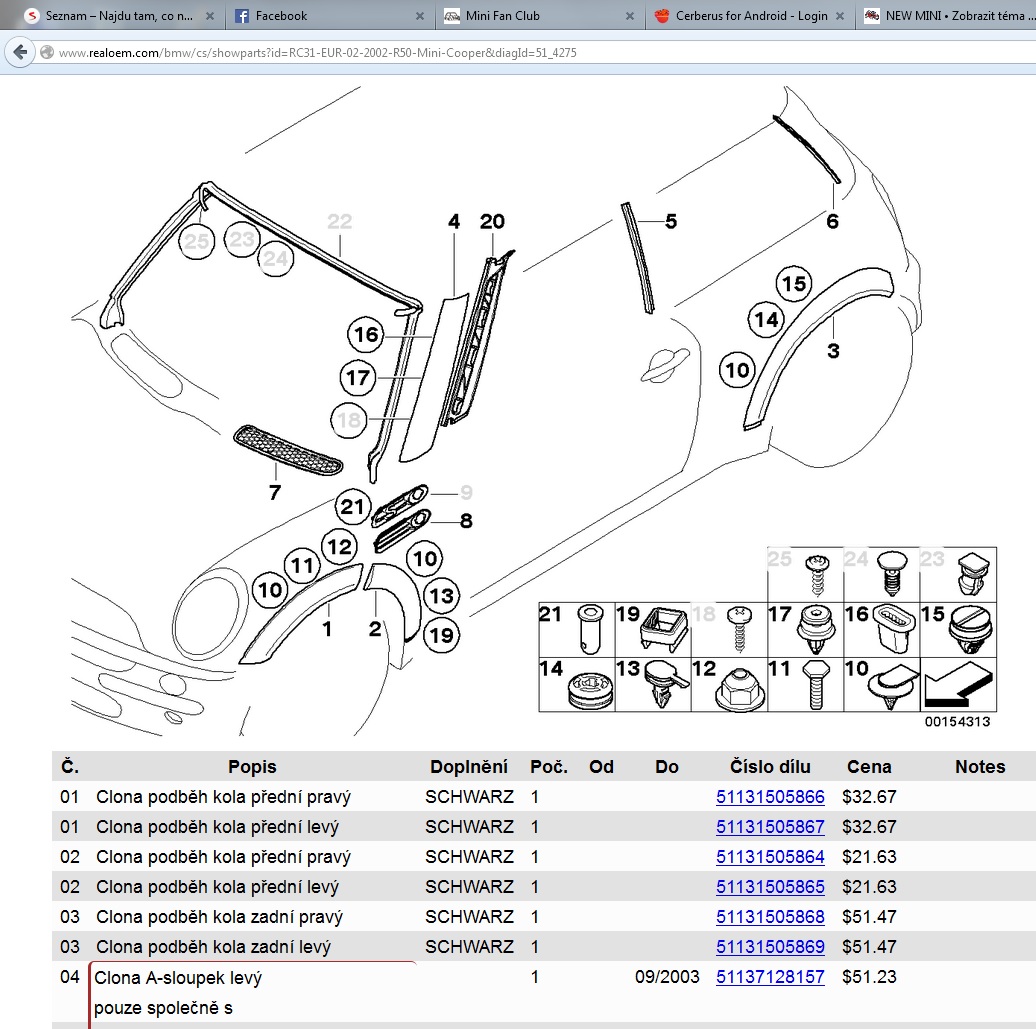Open the NEW MINI forum tab
Viewport: 1036px width, 1029px height.
point(950,16)
